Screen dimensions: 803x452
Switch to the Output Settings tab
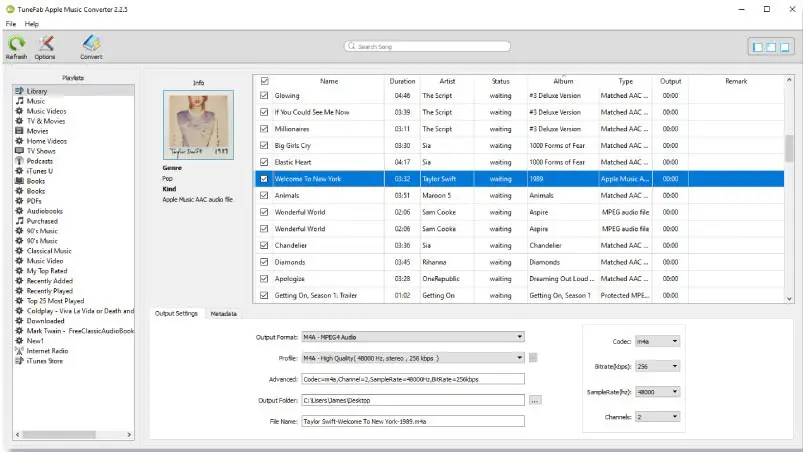click(176, 313)
